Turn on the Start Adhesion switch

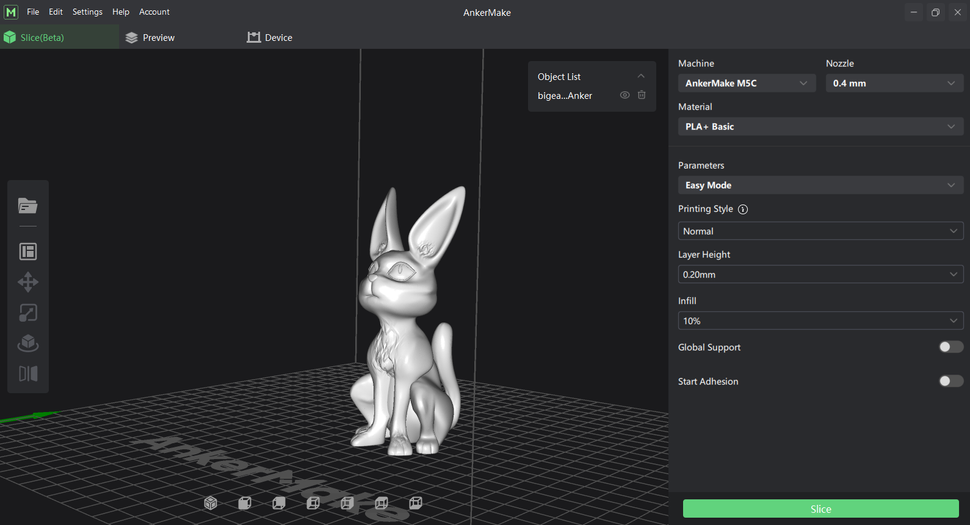point(950,381)
